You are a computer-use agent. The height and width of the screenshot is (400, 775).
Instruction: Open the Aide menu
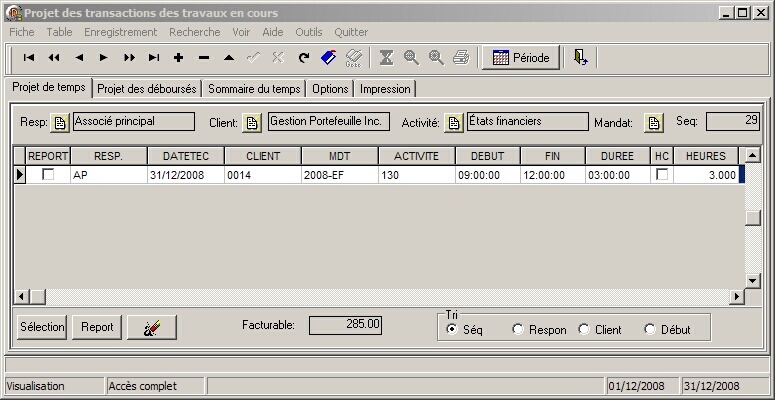273,32
